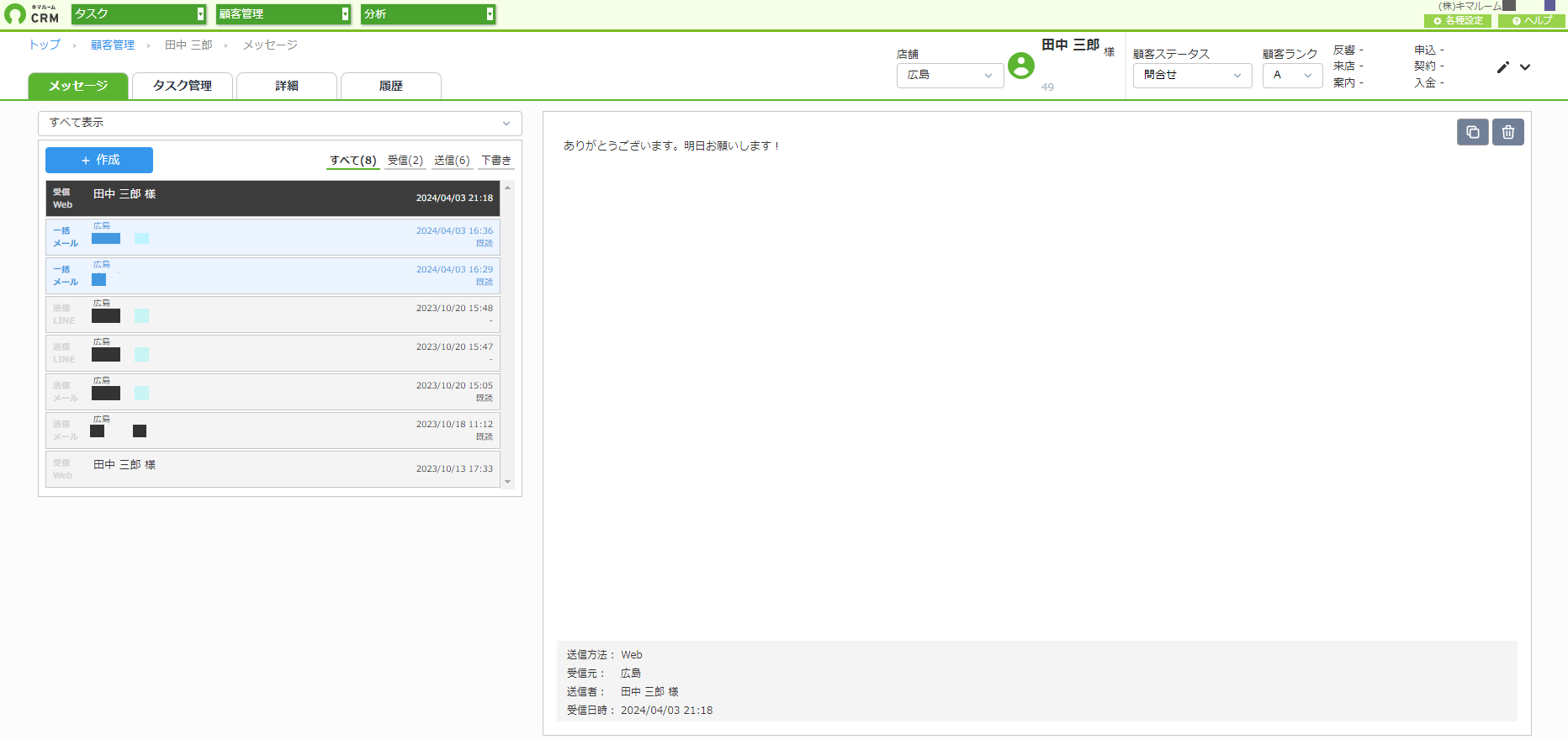Click the message list scroll up arrow
Viewport: 1568px width, 740px height.
pyautogui.click(x=507, y=187)
